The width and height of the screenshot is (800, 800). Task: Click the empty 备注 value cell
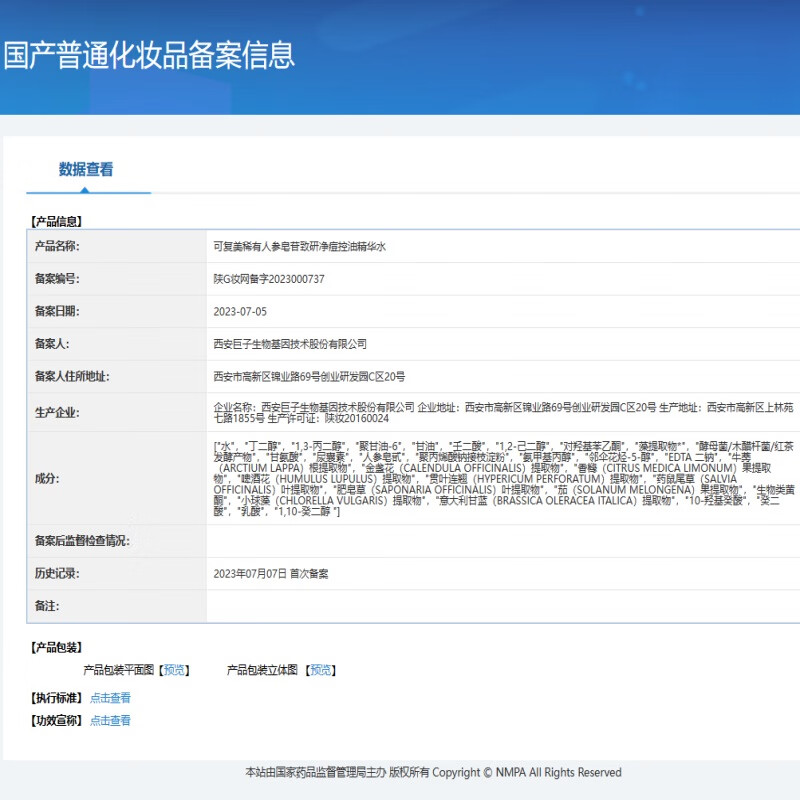tap(500, 606)
